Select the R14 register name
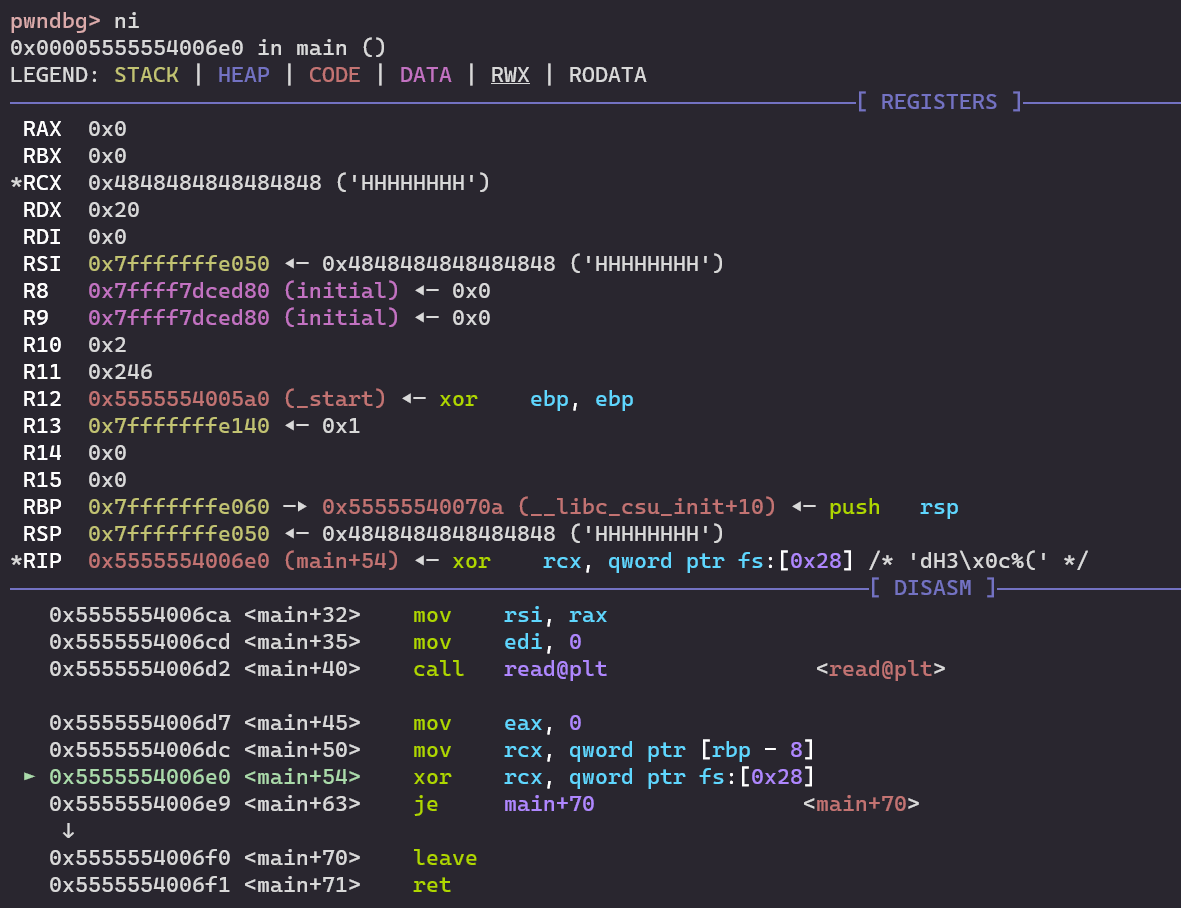The width and height of the screenshot is (1181, 908). point(42,453)
